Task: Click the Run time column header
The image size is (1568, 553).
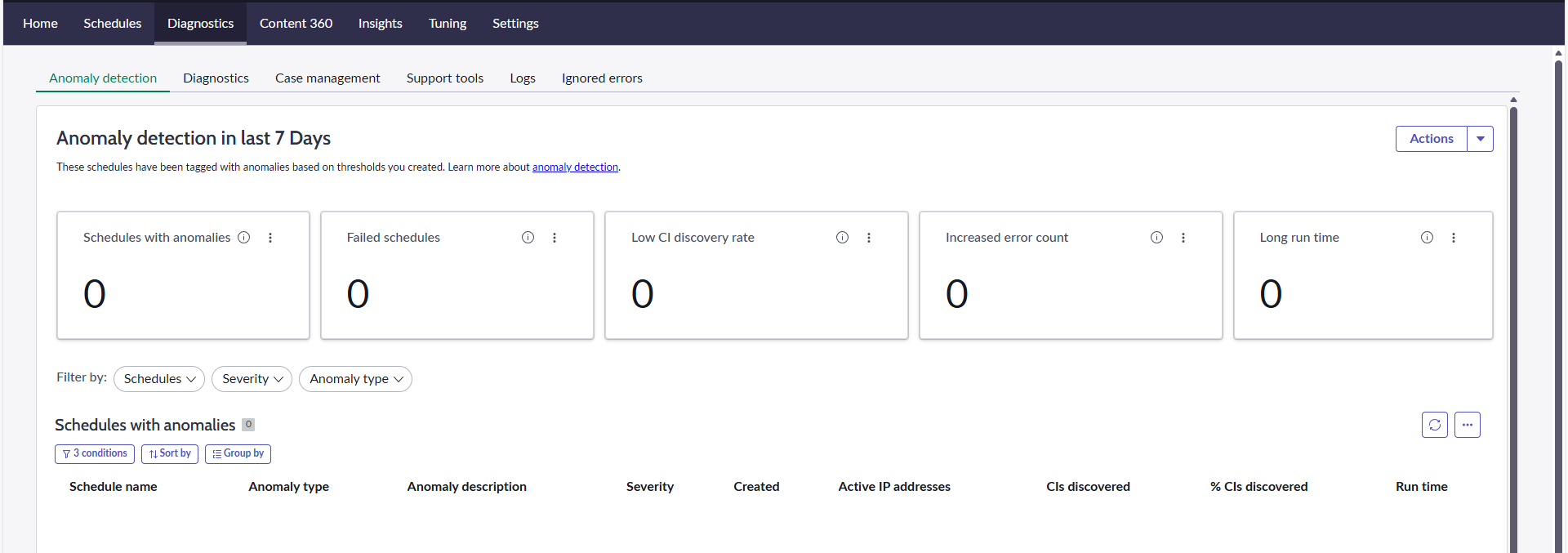Action: [1422, 487]
